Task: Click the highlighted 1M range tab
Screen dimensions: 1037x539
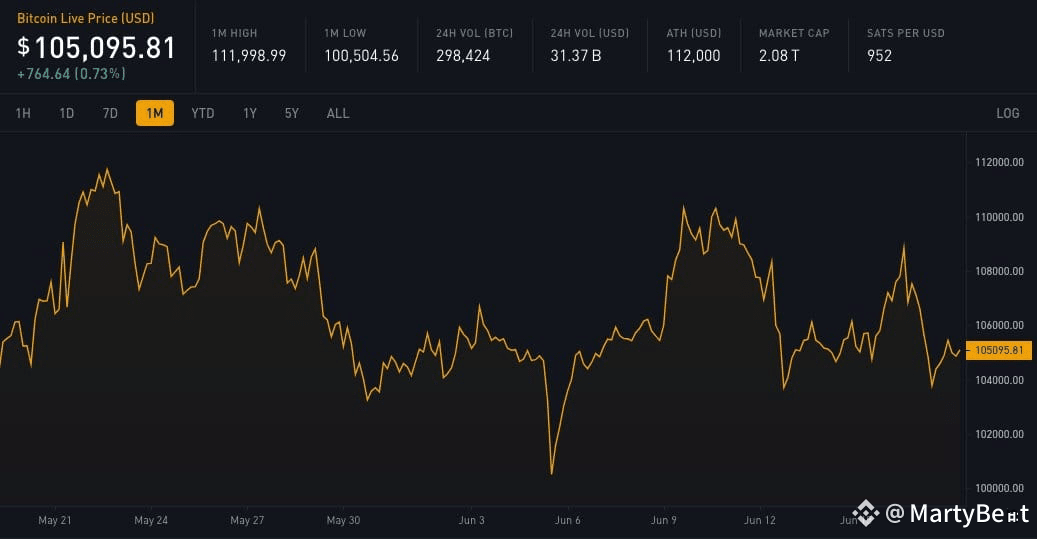Action: click(x=155, y=113)
